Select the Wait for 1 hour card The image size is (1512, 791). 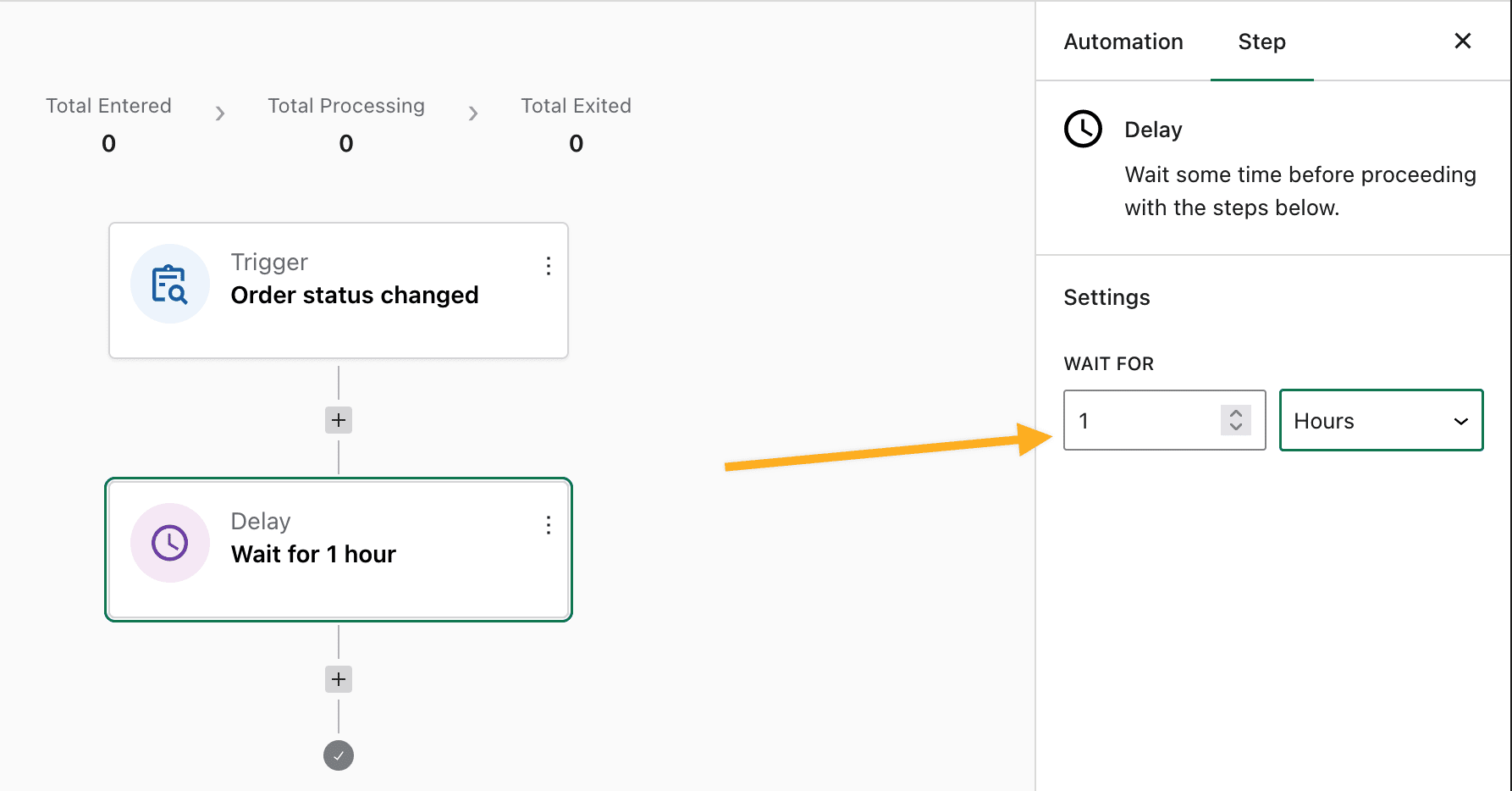tap(339, 550)
